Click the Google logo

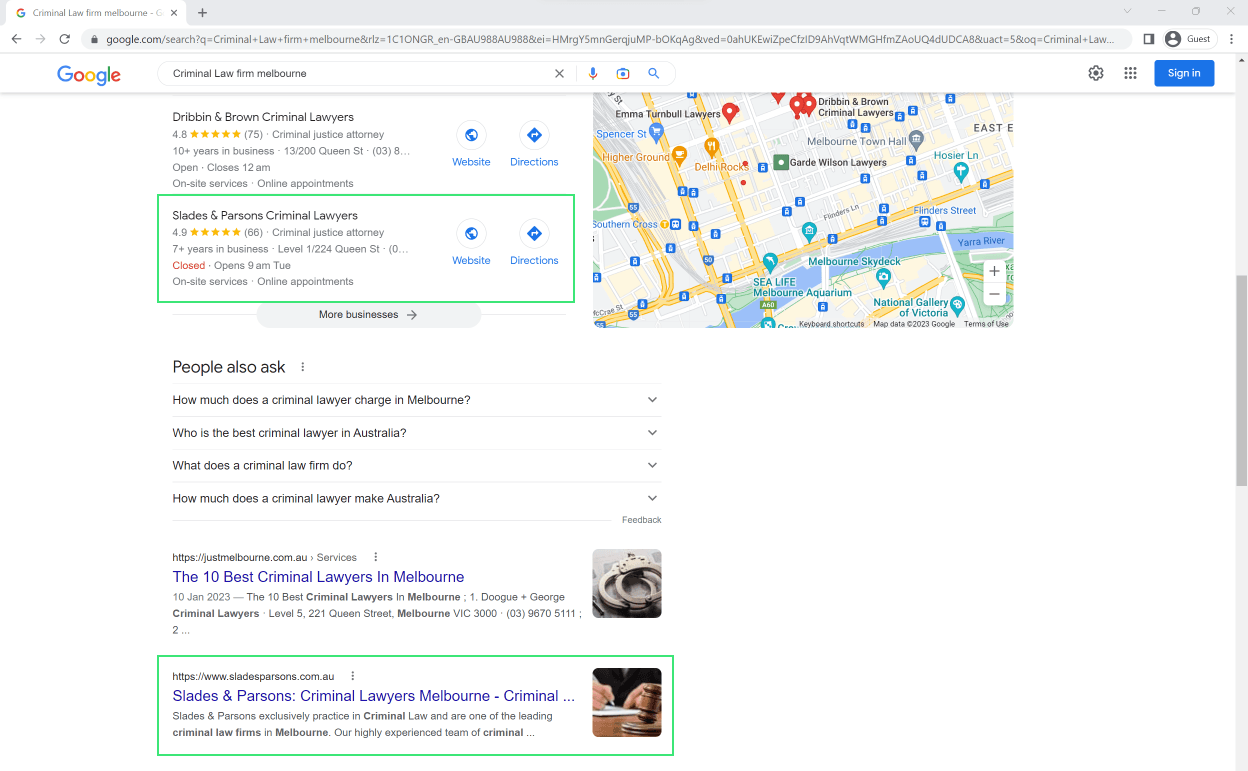88,74
